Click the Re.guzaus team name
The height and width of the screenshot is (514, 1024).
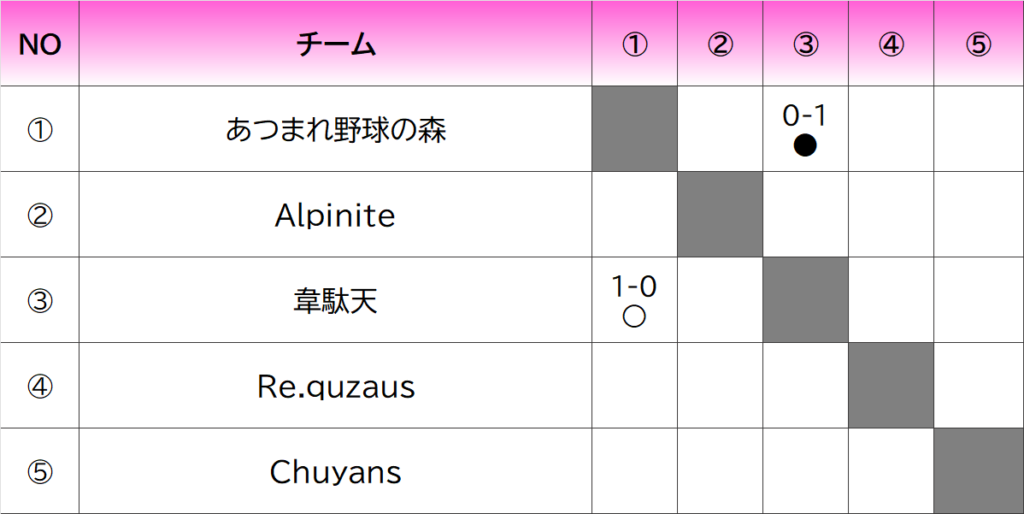tap(335, 386)
